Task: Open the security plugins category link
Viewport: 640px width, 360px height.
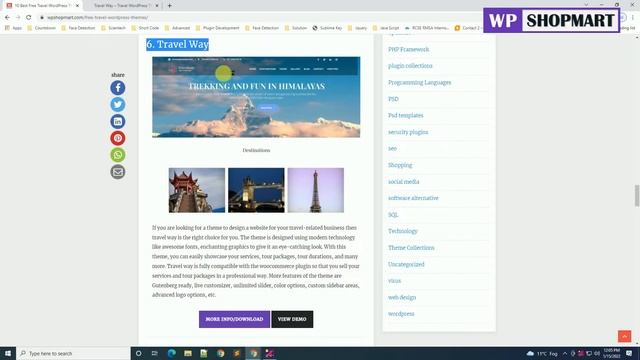Action: tap(408, 132)
